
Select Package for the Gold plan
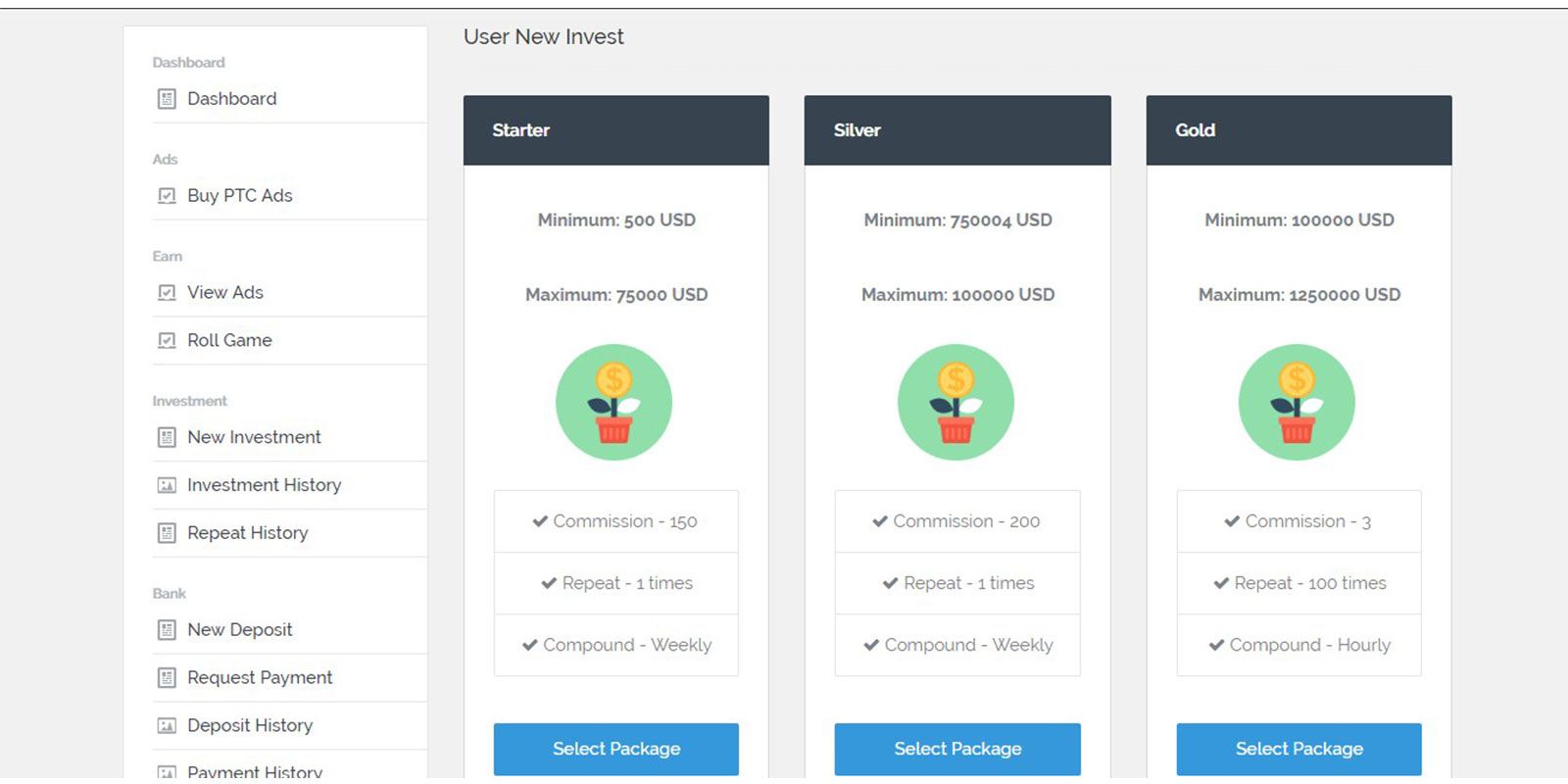1299,750
